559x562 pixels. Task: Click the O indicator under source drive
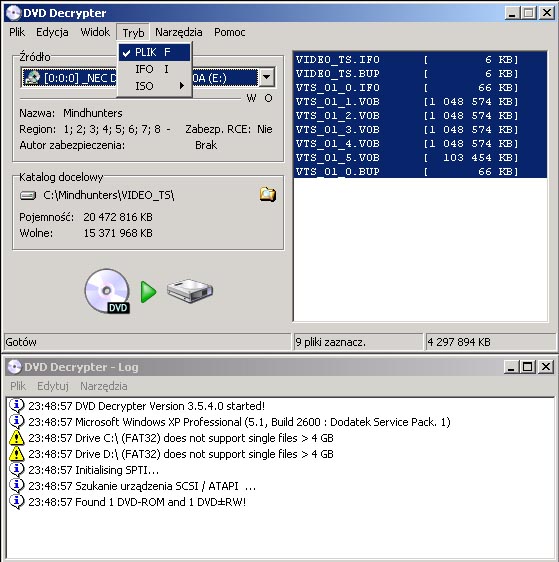click(x=268, y=98)
